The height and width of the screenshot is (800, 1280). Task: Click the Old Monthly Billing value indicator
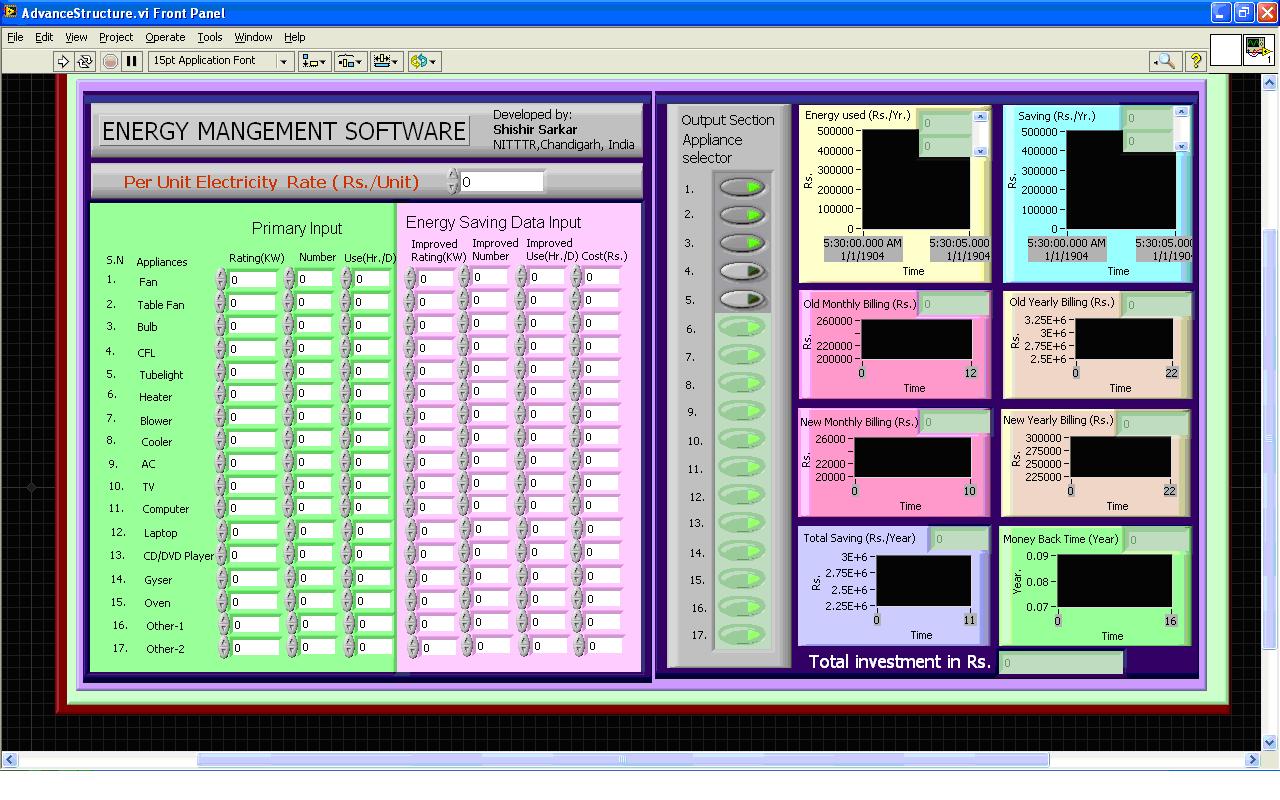click(953, 304)
